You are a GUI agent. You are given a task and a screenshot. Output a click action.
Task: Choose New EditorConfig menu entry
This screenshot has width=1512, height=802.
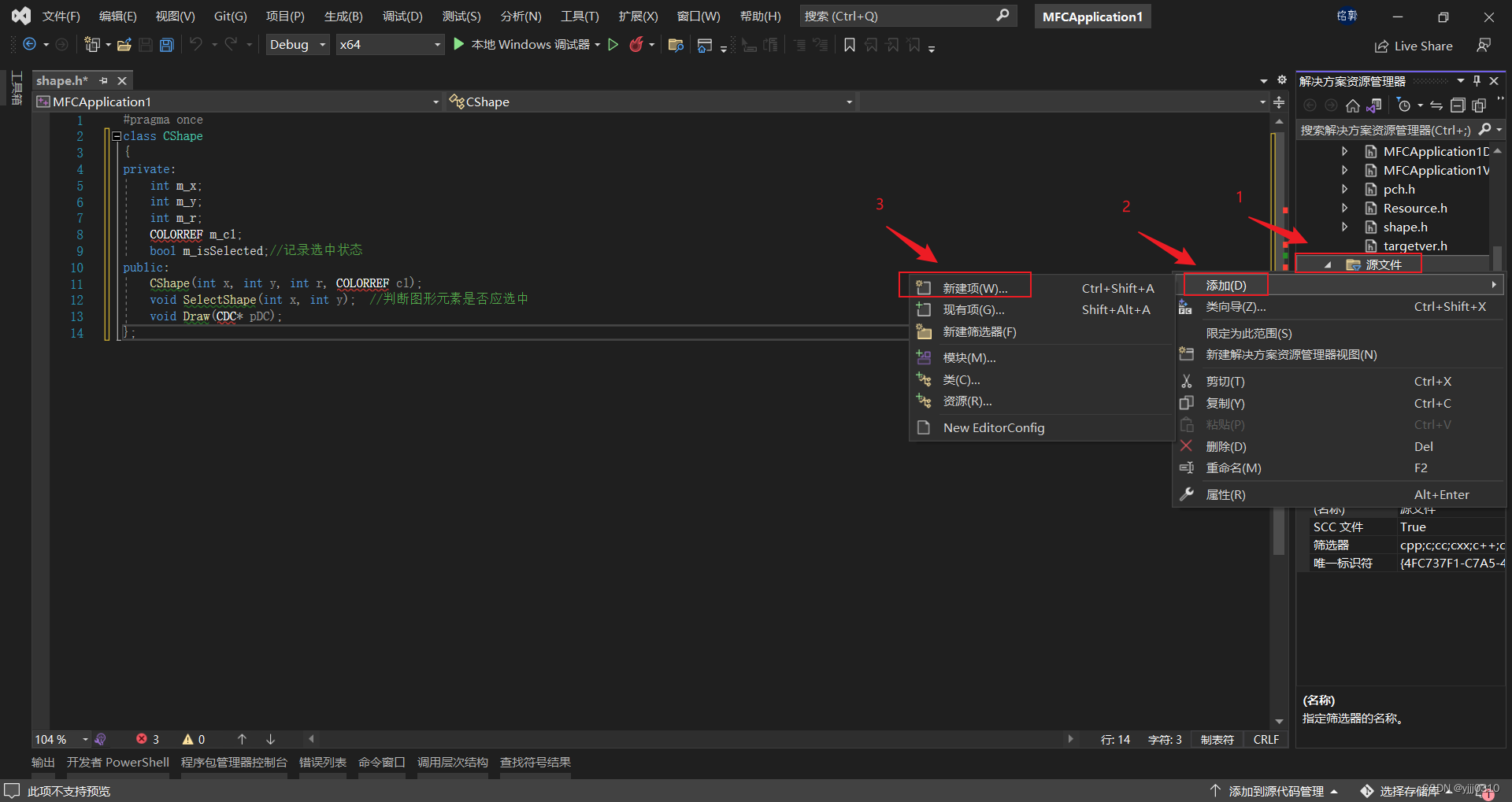pyautogui.click(x=1041, y=427)
